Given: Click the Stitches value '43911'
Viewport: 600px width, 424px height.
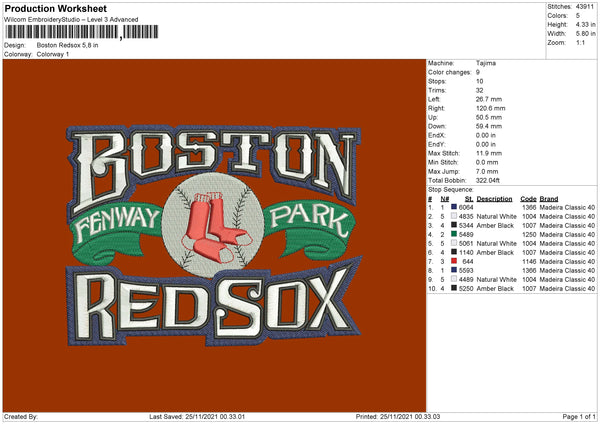Looking at the screenshot, I should click(585, 7).
